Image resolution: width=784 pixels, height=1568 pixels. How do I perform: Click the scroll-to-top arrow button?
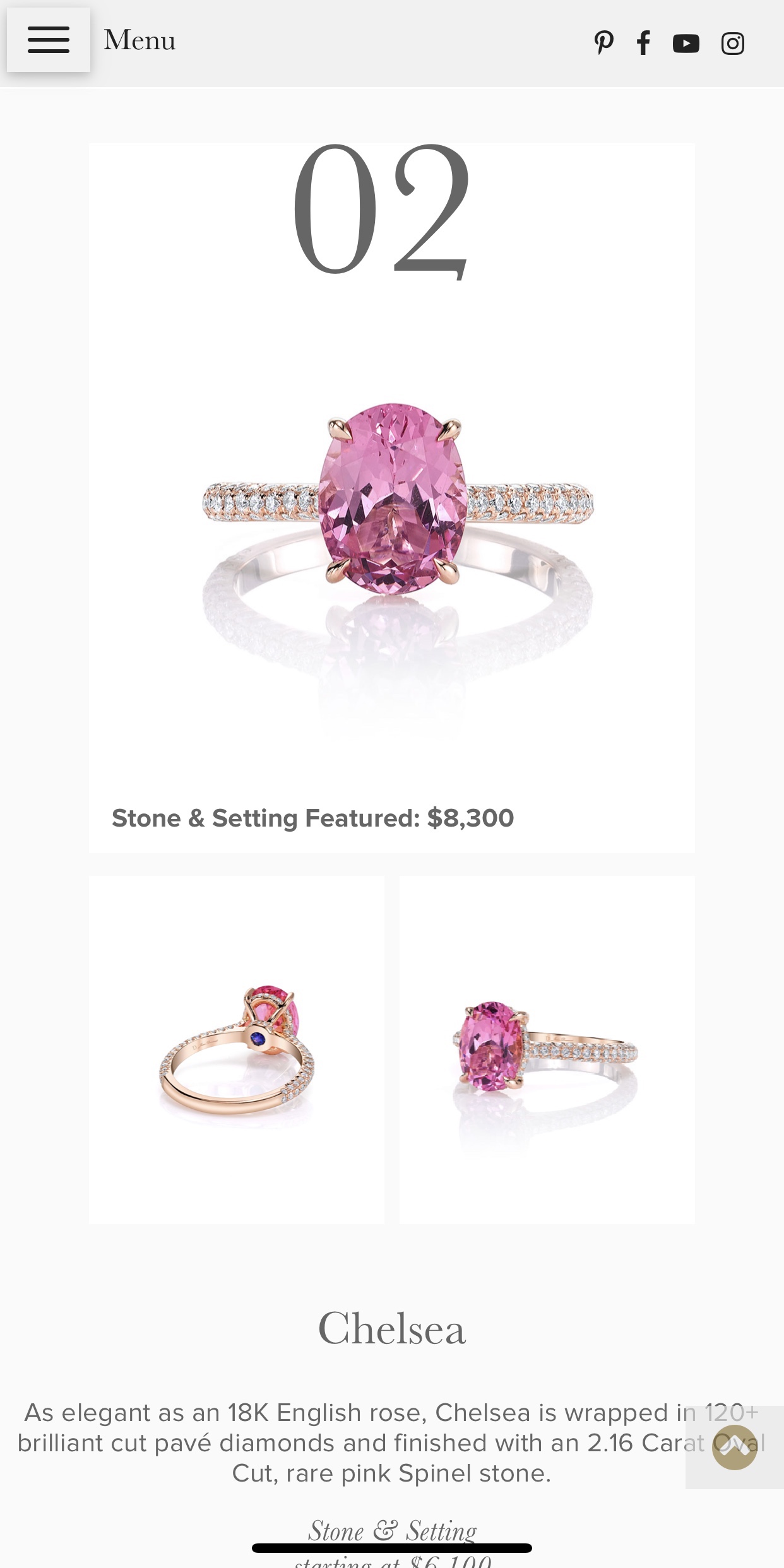[734, 1447]
